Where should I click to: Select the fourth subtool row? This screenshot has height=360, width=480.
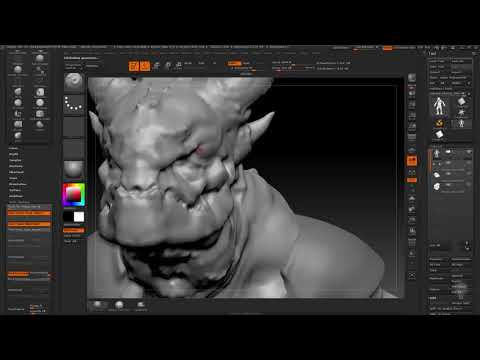coord(451,186)
